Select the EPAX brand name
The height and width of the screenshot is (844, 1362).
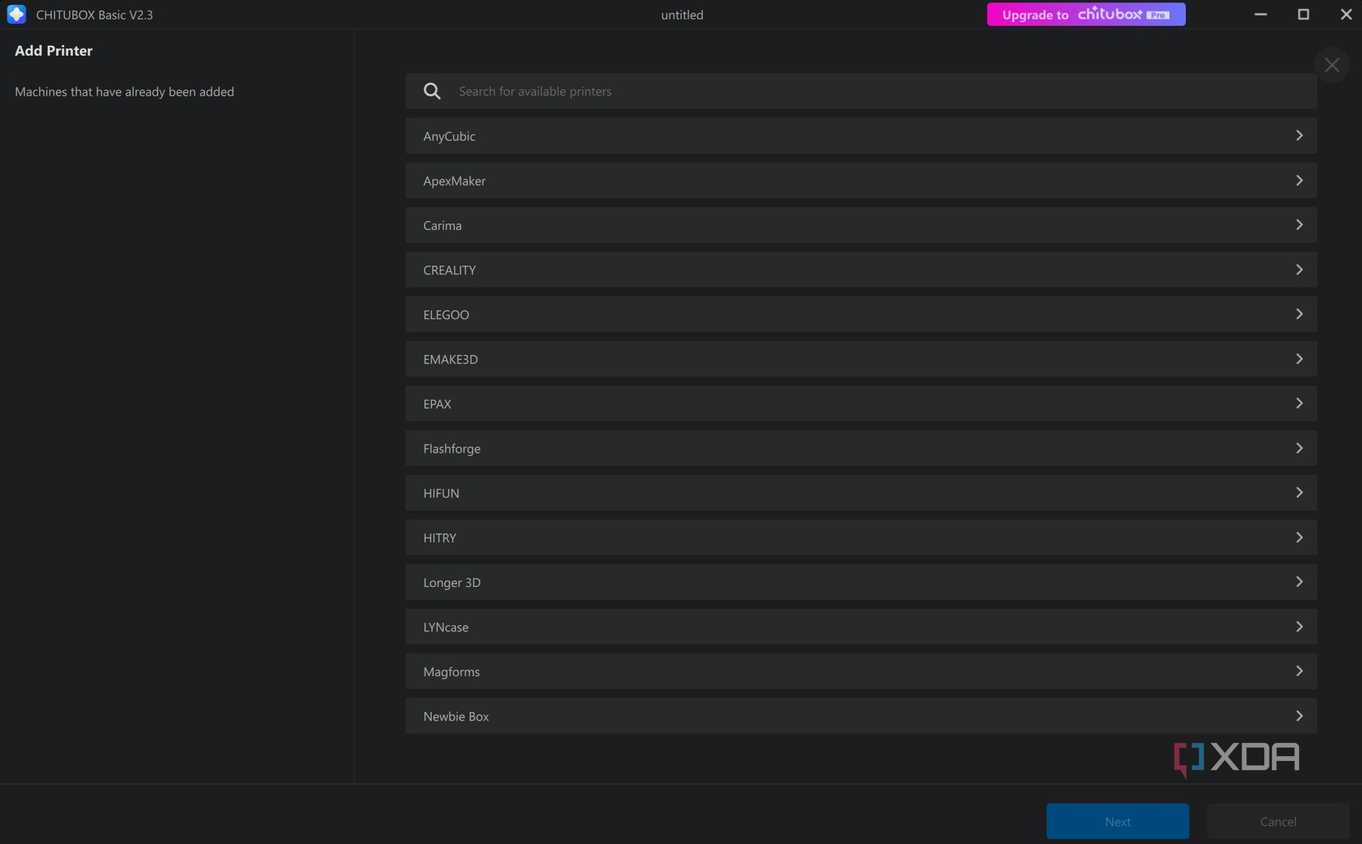click(437, 404)
